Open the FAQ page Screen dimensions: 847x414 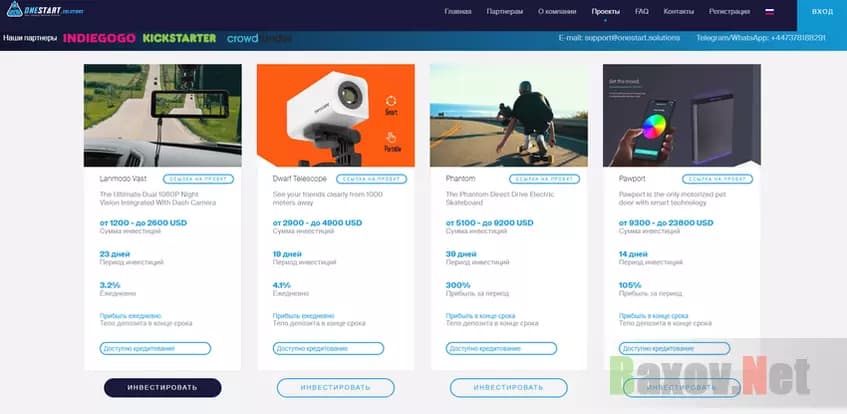[641, 11]
